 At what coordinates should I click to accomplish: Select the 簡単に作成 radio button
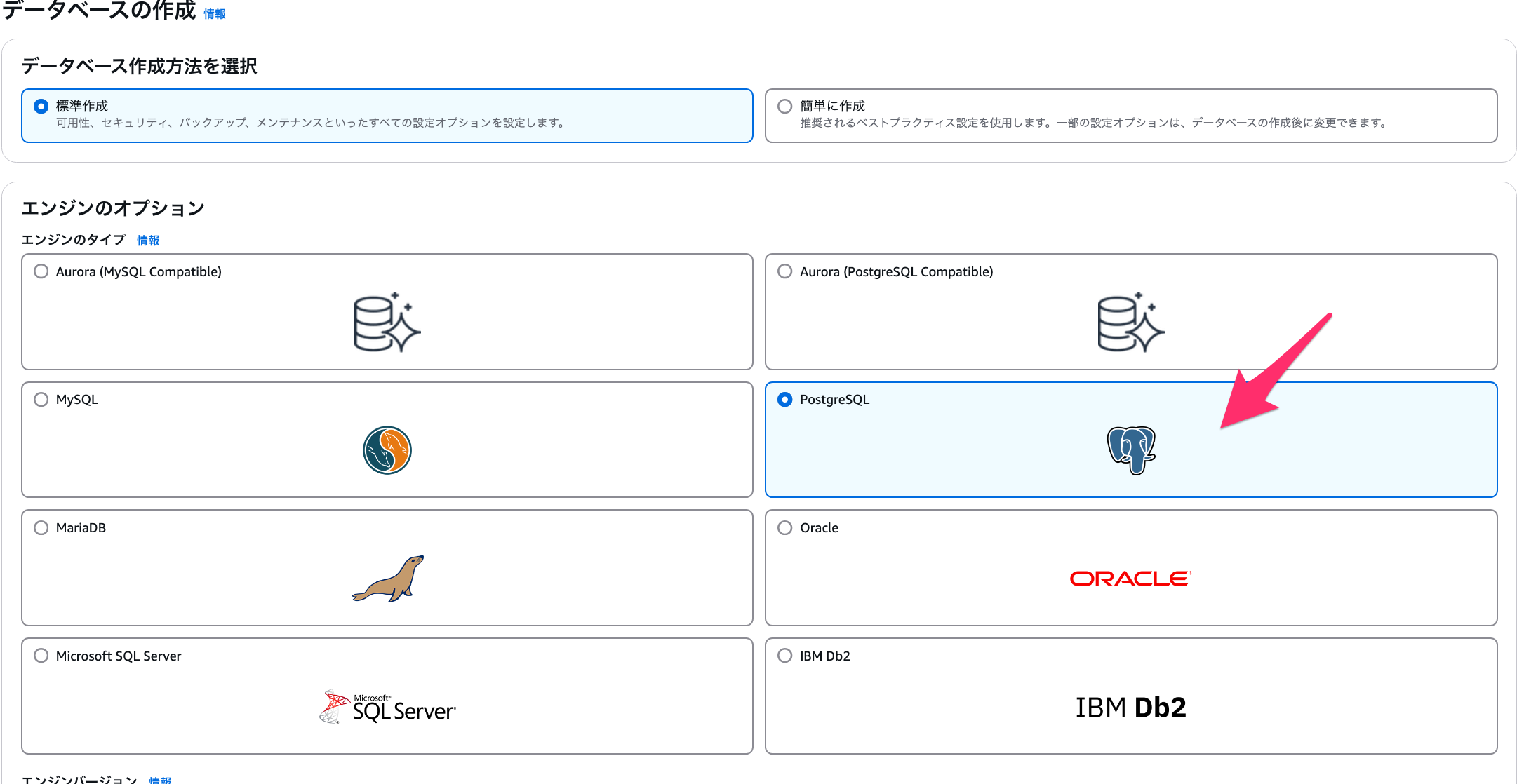[x=785, y=106]
